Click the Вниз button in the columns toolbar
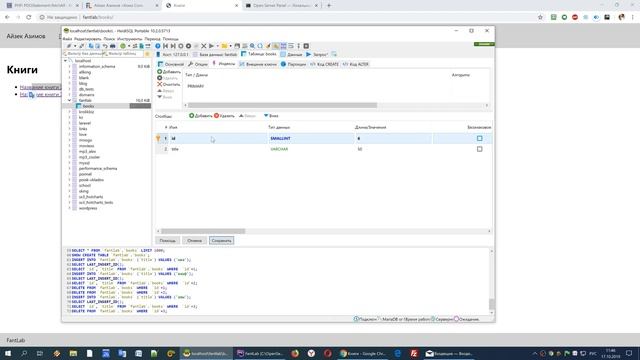Image resolution: width=640 pixels, height=360 pixels. click(271, 116)
